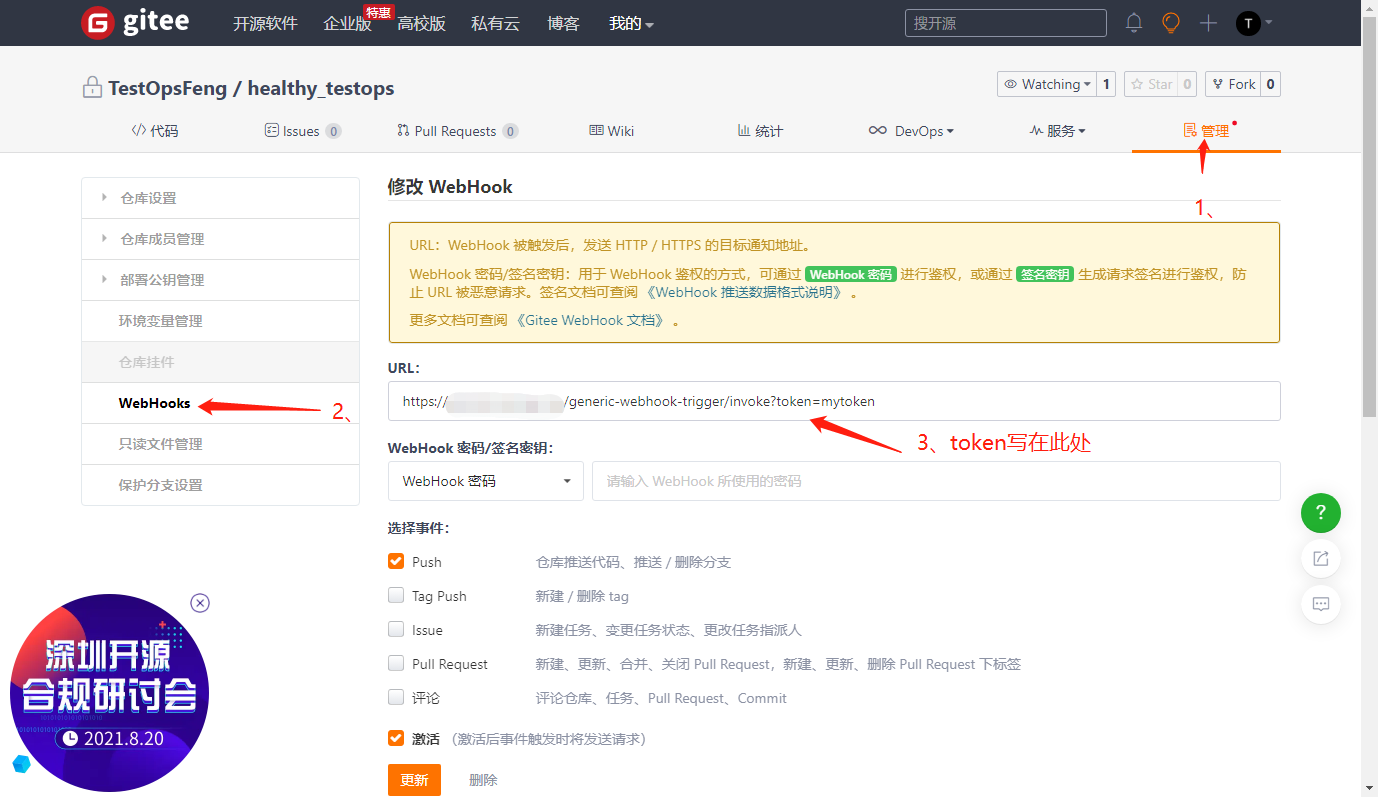Image resolution: width=1378 pixels, height=797 pixels.
Task: Open the WebHook 密码 type dropdown
Action: (486, 481)
